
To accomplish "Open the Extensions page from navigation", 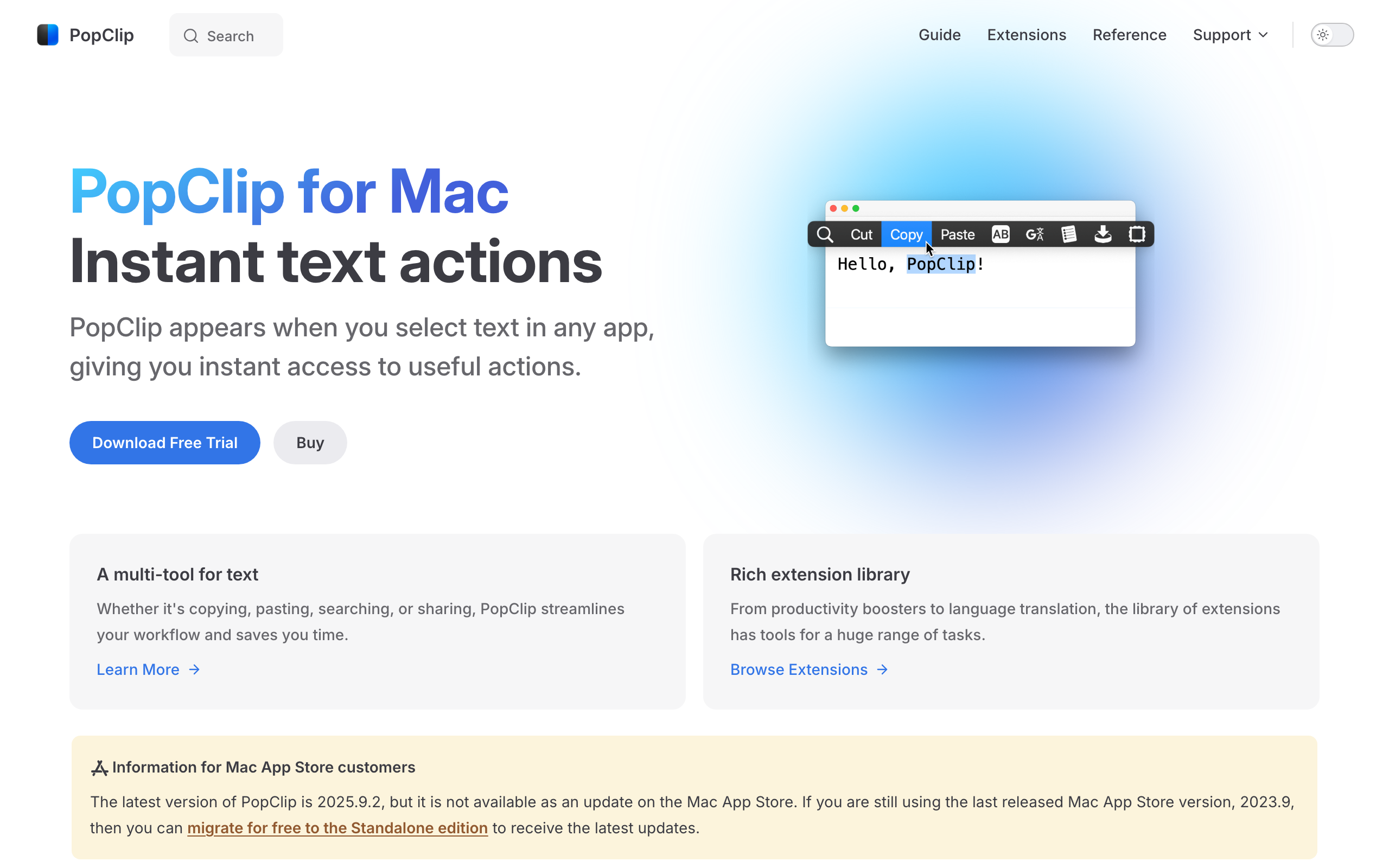I will click(1026, 34).
